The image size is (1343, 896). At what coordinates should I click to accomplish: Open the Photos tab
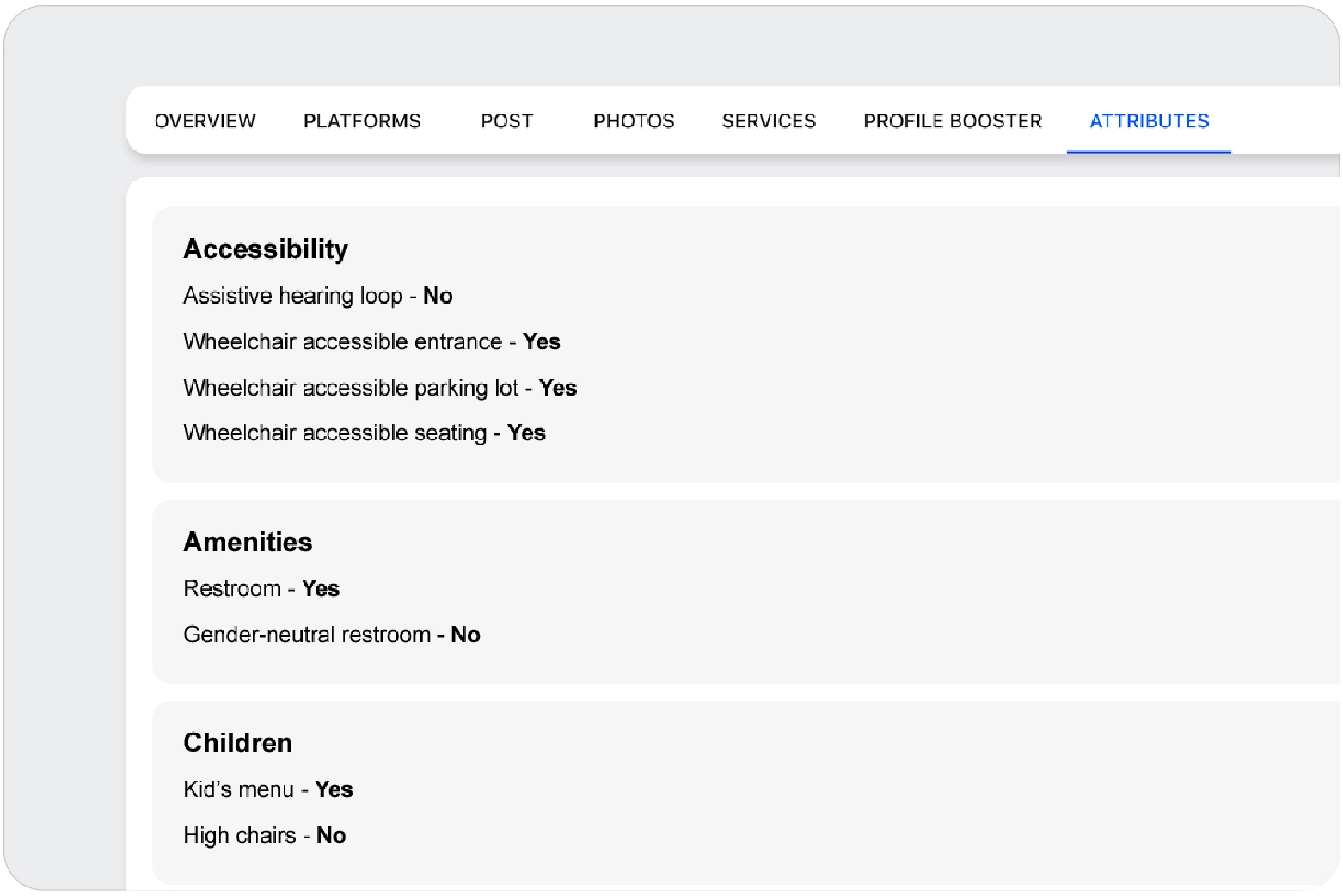(634, 121)
